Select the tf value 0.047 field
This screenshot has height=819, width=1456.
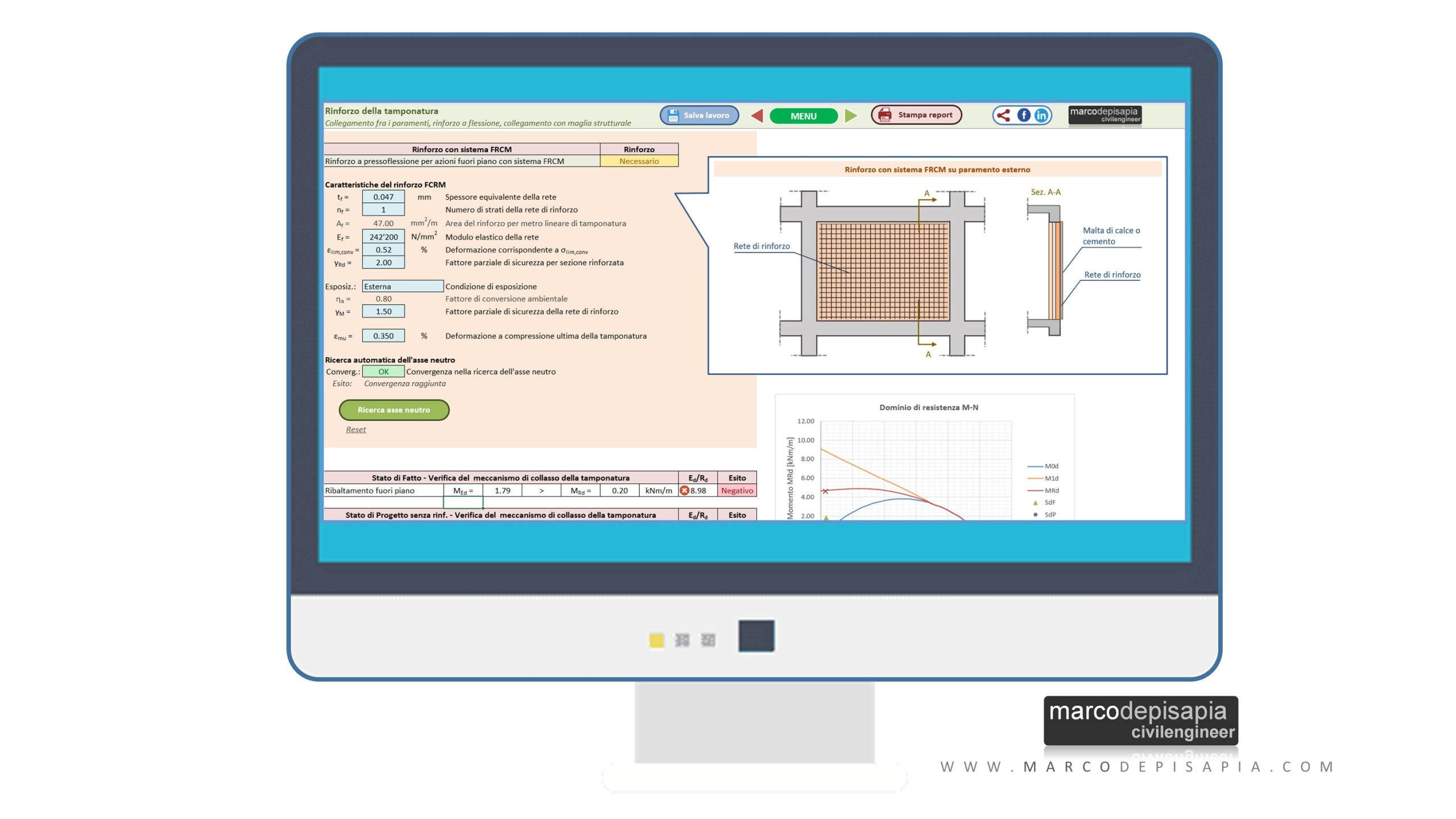pyautogui.click(x=383, y=197)
